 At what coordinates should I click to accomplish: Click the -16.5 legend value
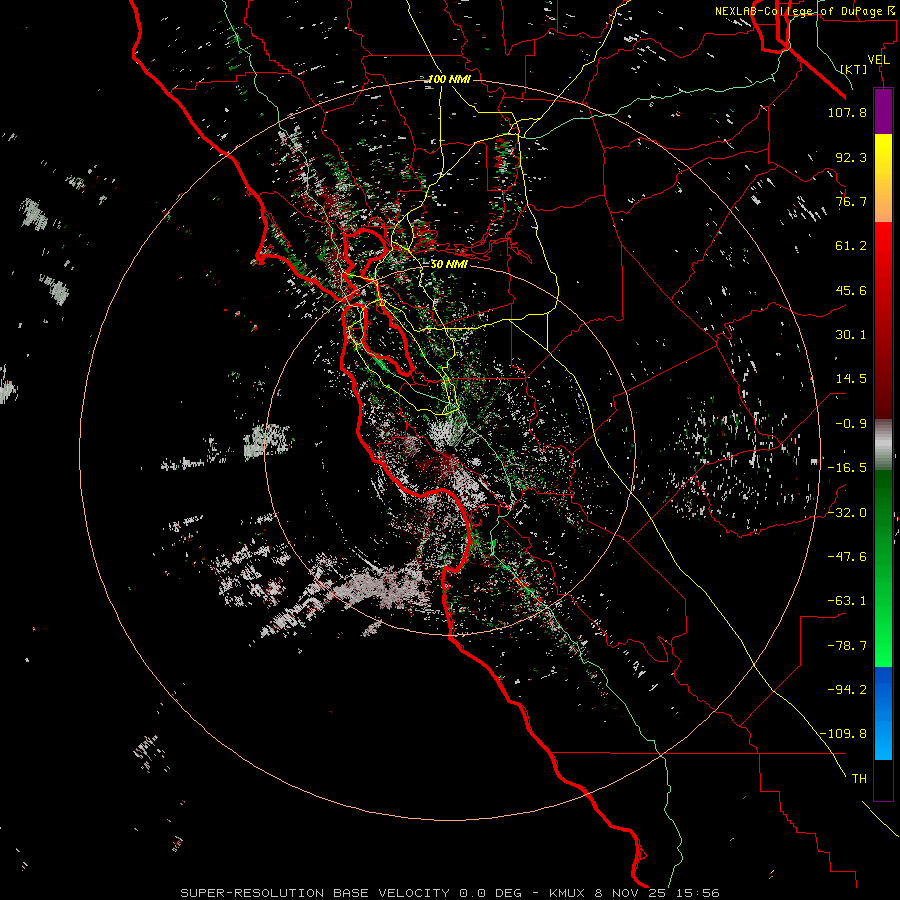point(847,468)
